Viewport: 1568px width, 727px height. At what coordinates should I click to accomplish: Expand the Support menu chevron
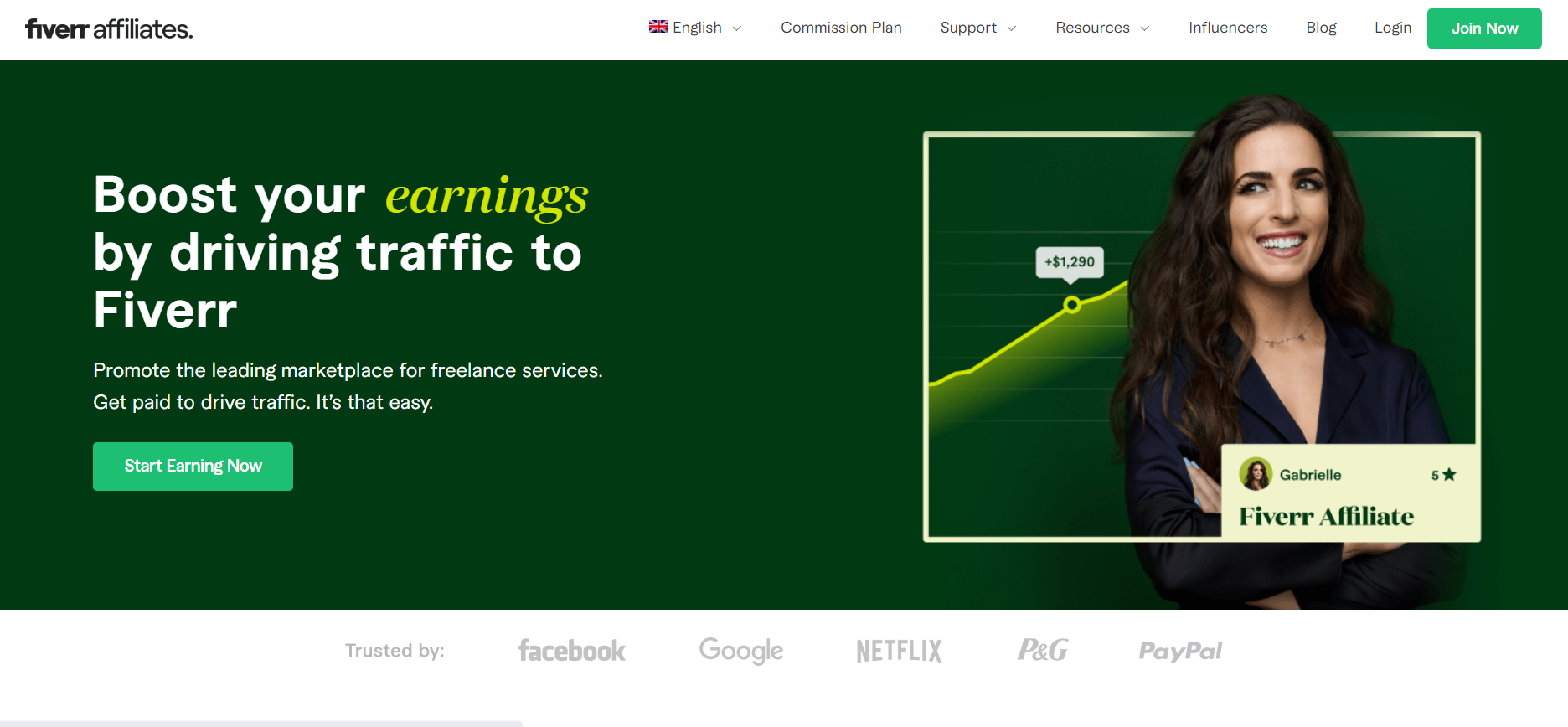(x=1012, y=28)
